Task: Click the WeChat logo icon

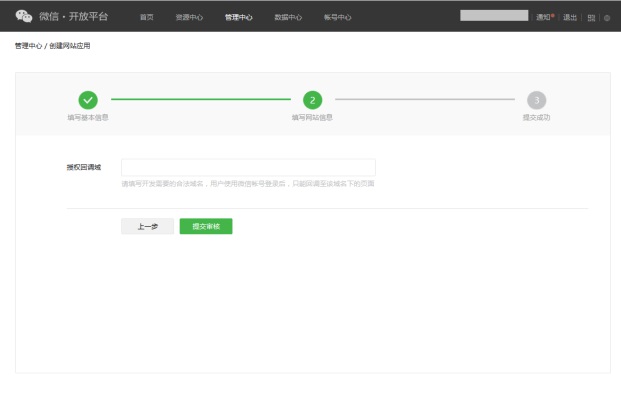Action: click(24, 16)
